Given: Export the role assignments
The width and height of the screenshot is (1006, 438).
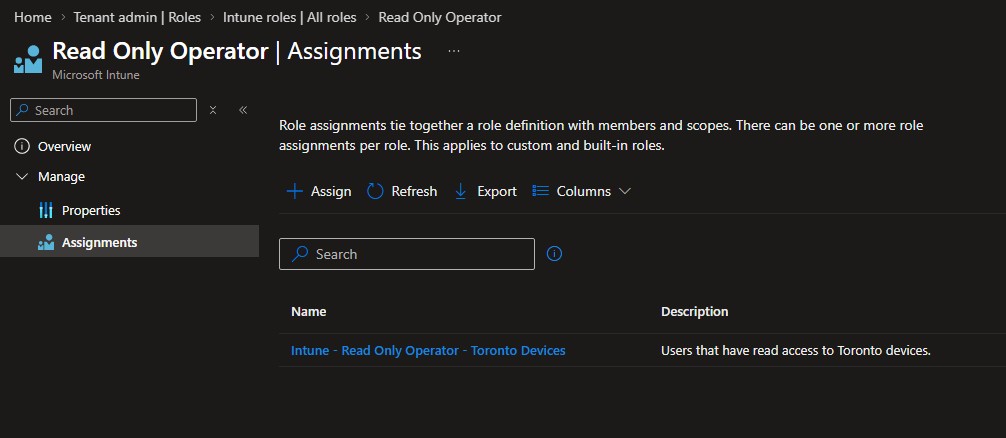Looking at the screenshot, I should coord(485,191).
